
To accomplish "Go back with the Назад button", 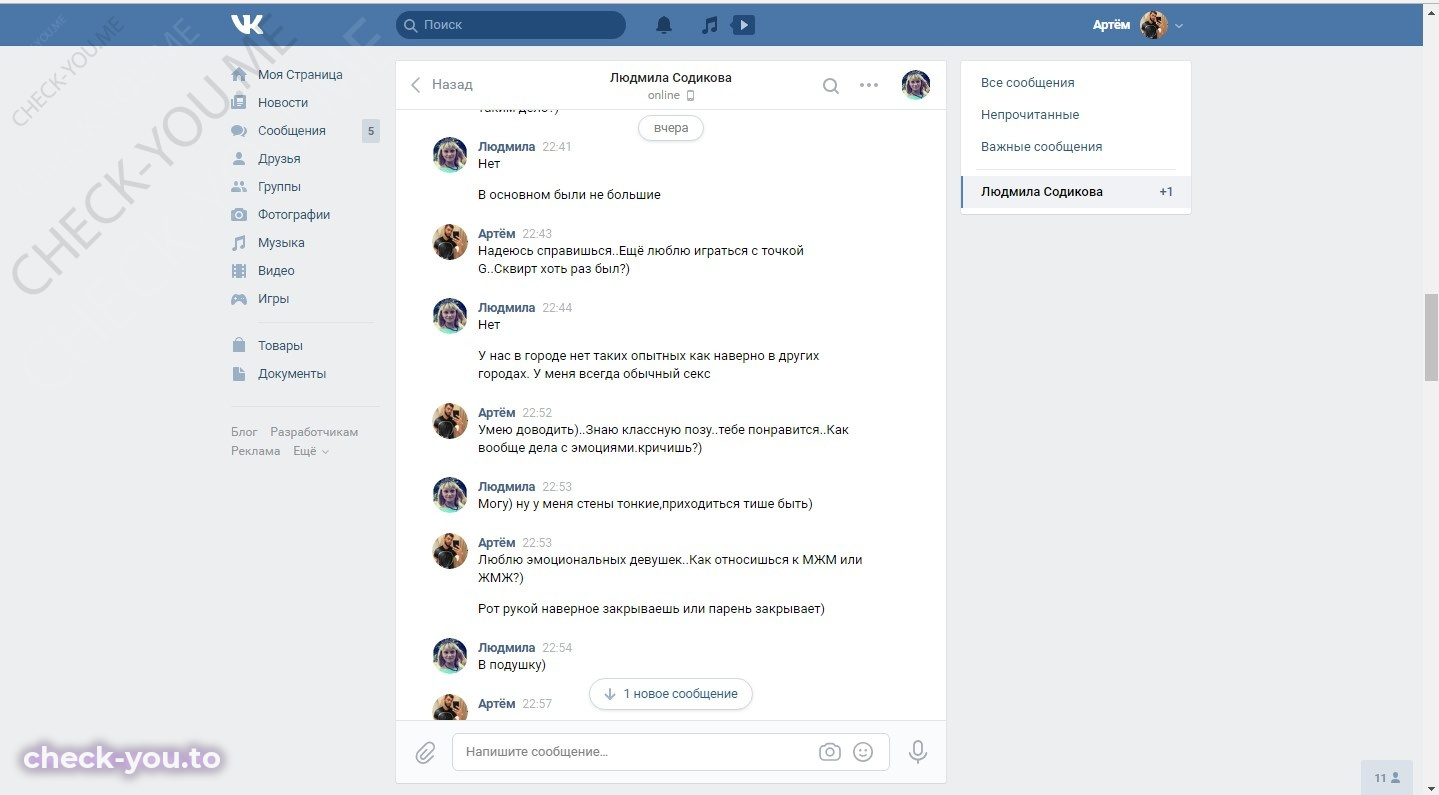I will click(x=441, y=85).
